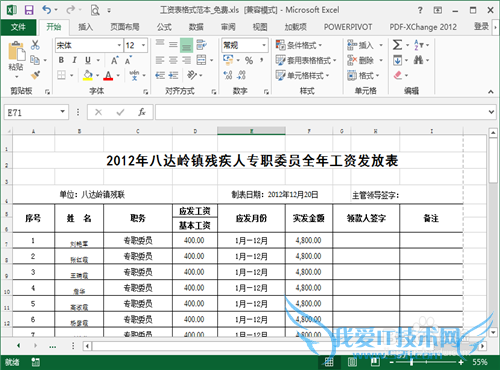Align text right

(187, 60)
